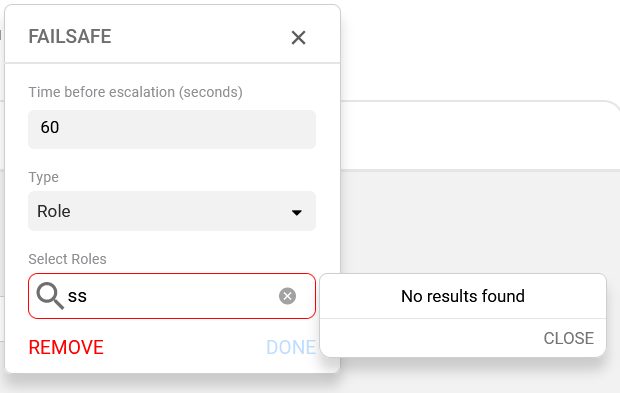
Task: Click the 'No results found' message
Action: click(463, 296)
